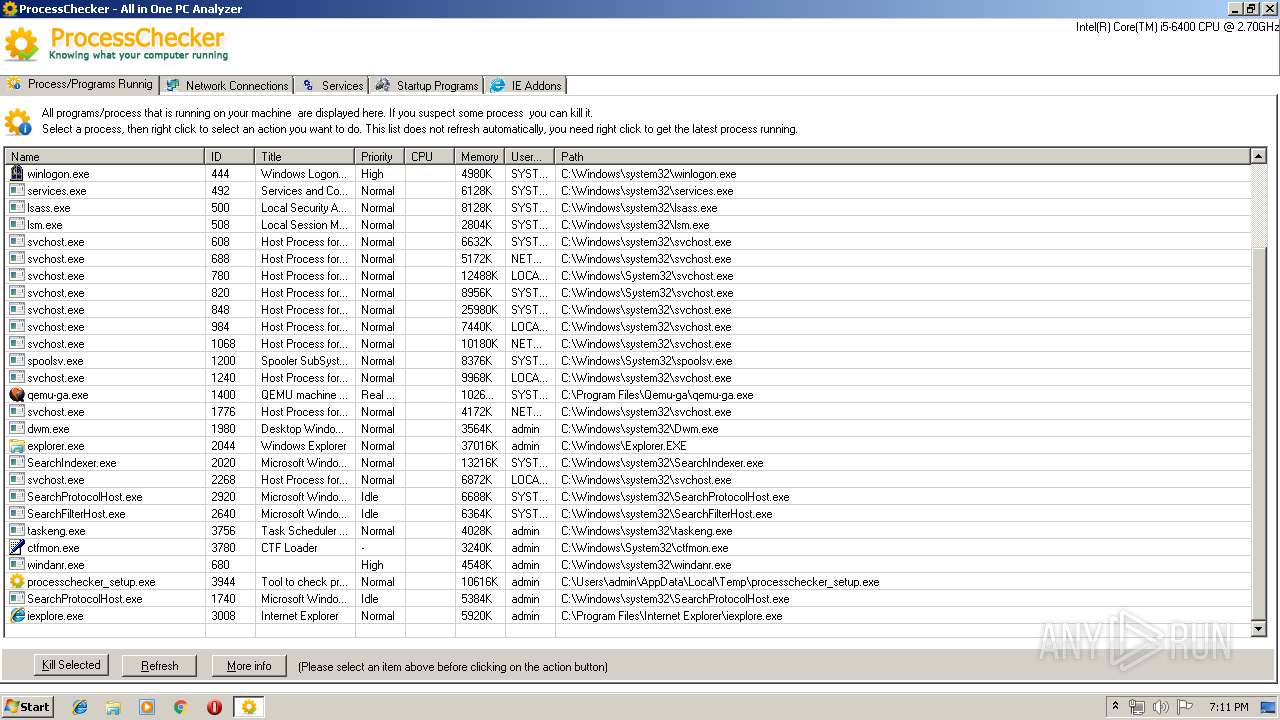The image size is (1280, 720).
Task: Sort by the Path column header
Action: coord(902,157)
